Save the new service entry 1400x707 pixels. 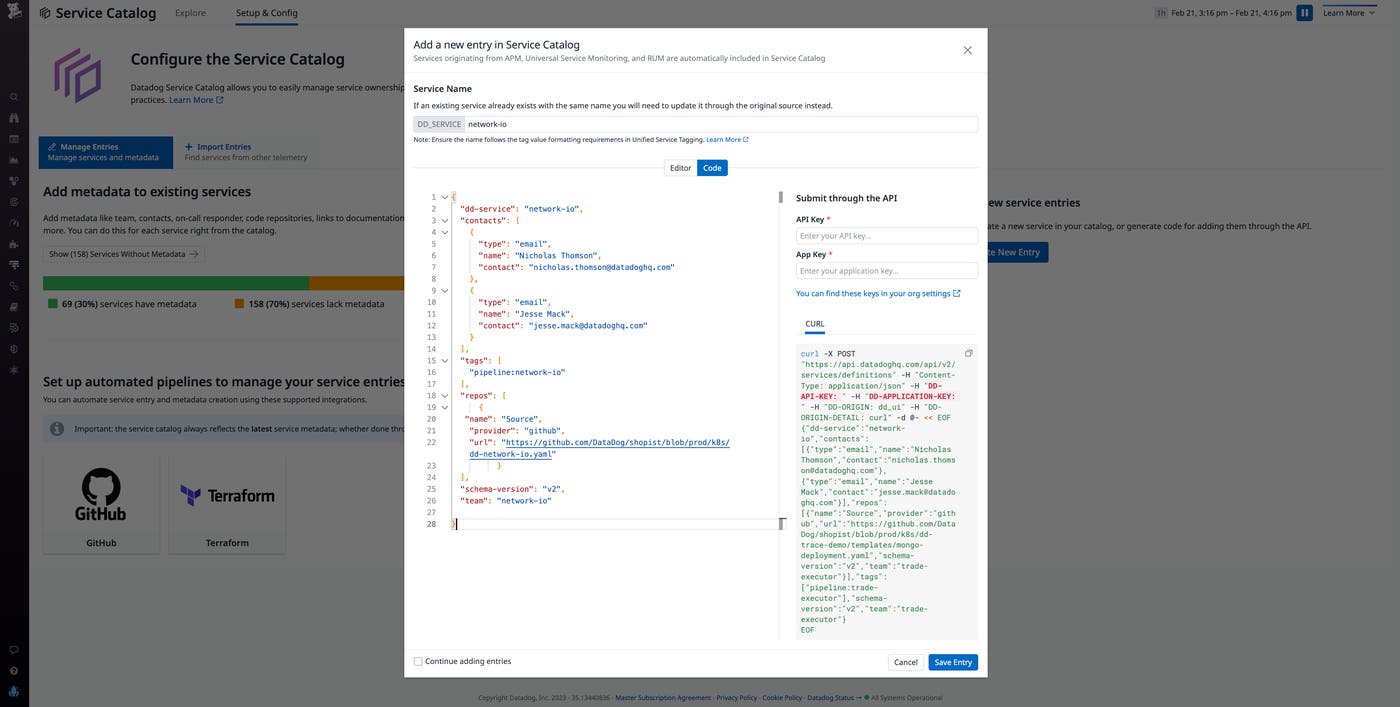[952, 662]
